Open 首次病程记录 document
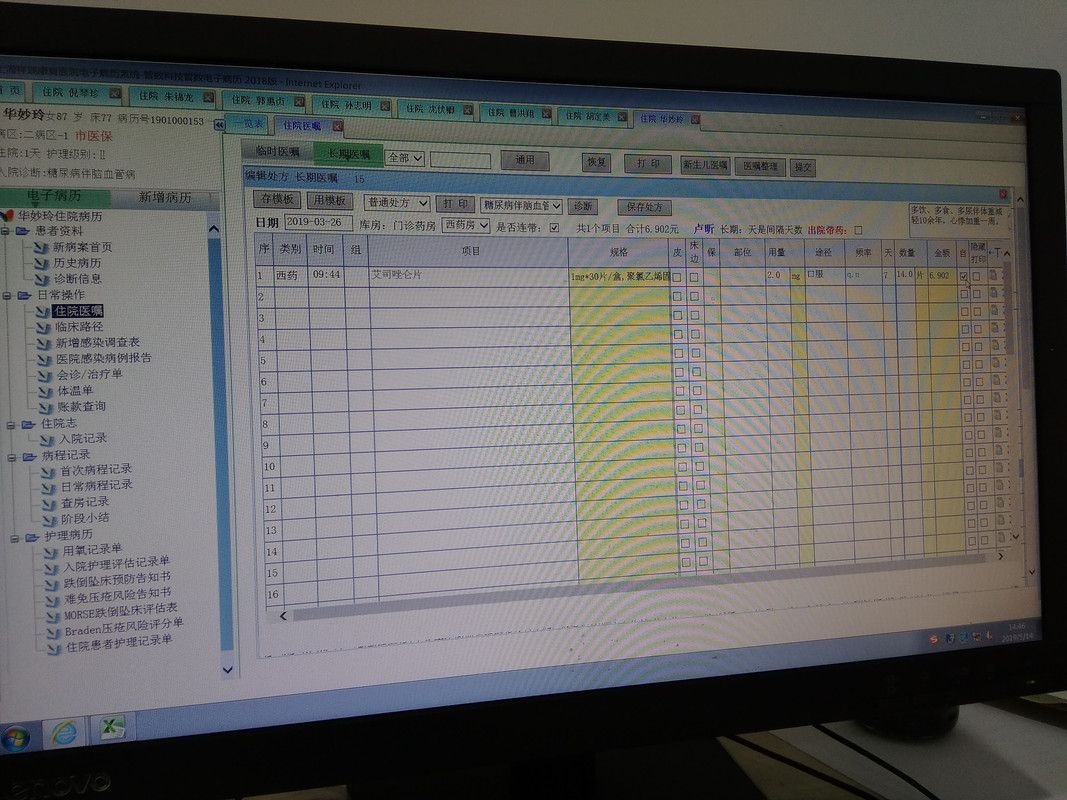1067x800 pixels. click(x=96, y=469)
